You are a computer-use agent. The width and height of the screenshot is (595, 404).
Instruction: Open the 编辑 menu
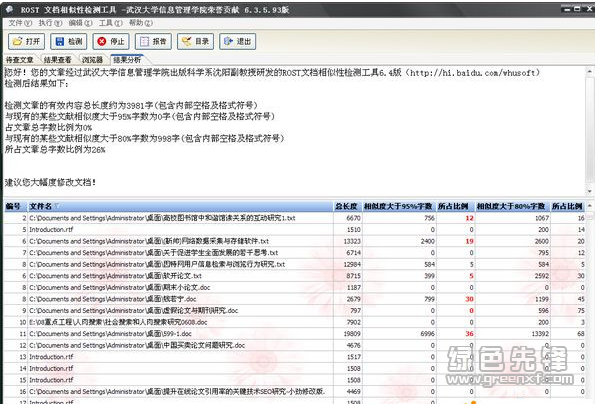point(80,23)
